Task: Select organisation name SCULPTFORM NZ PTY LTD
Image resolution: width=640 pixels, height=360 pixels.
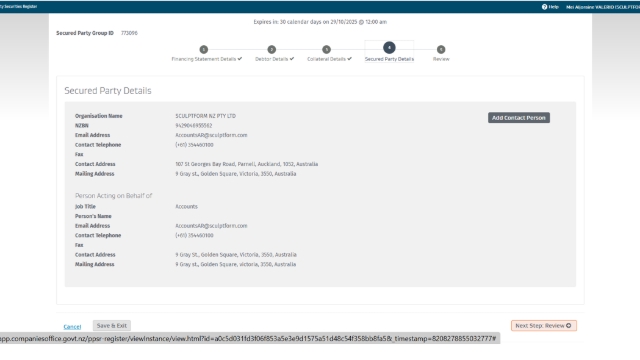Action: [x=205, y=116]
